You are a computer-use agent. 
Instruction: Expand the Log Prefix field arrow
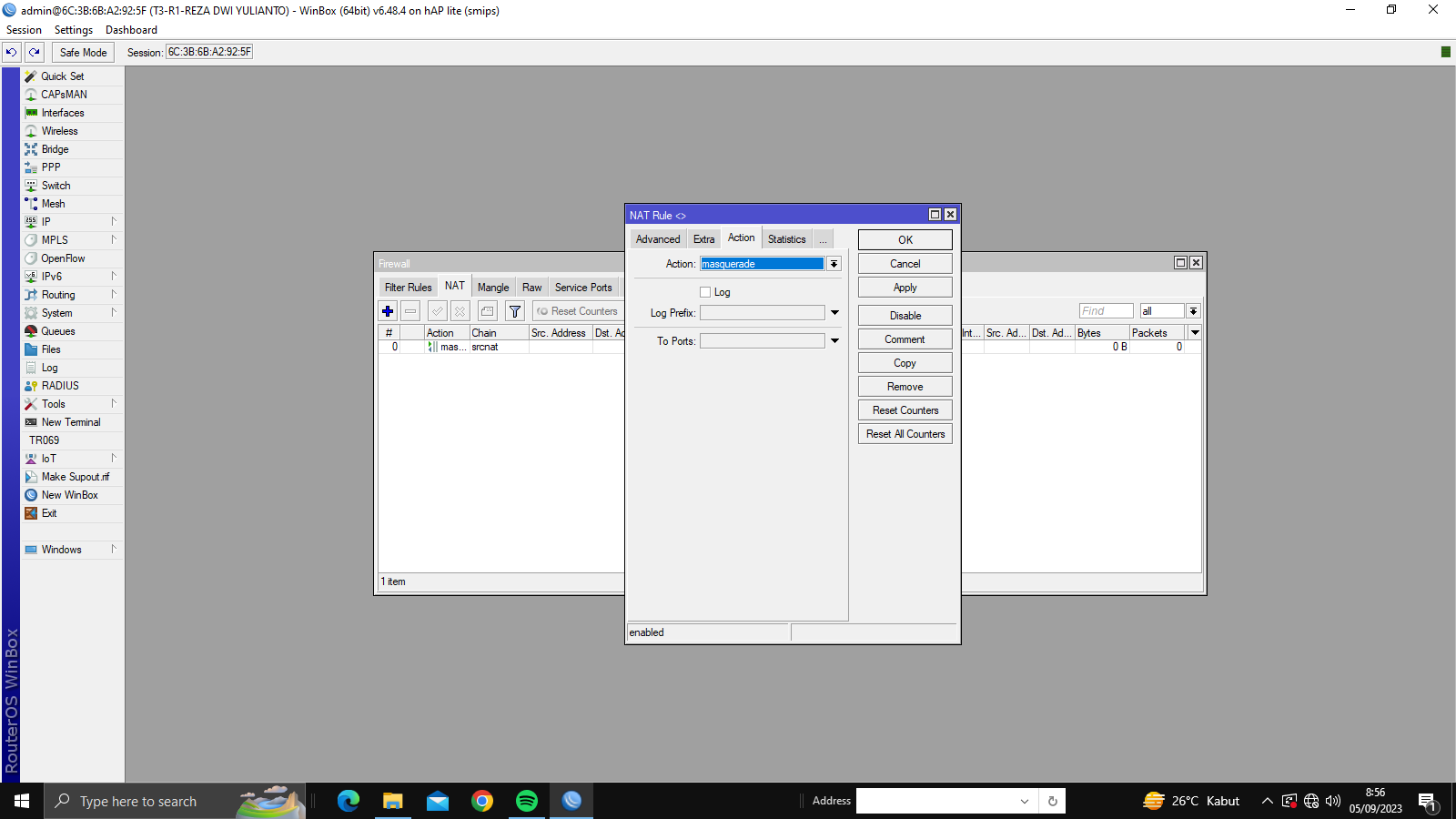(834, 313)
